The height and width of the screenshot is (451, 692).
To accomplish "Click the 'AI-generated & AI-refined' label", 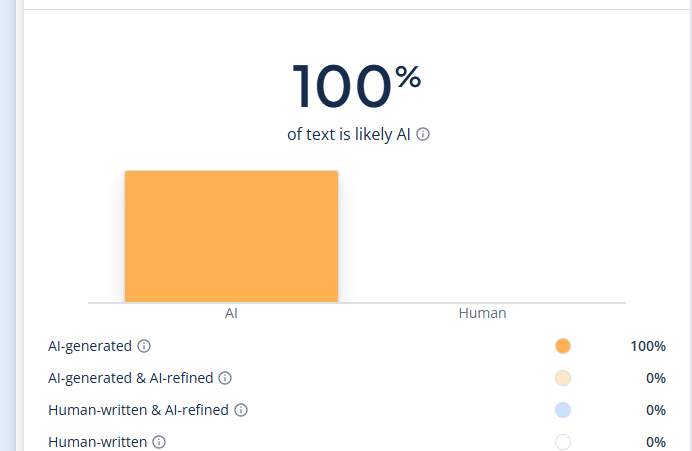I will (131, 378).
